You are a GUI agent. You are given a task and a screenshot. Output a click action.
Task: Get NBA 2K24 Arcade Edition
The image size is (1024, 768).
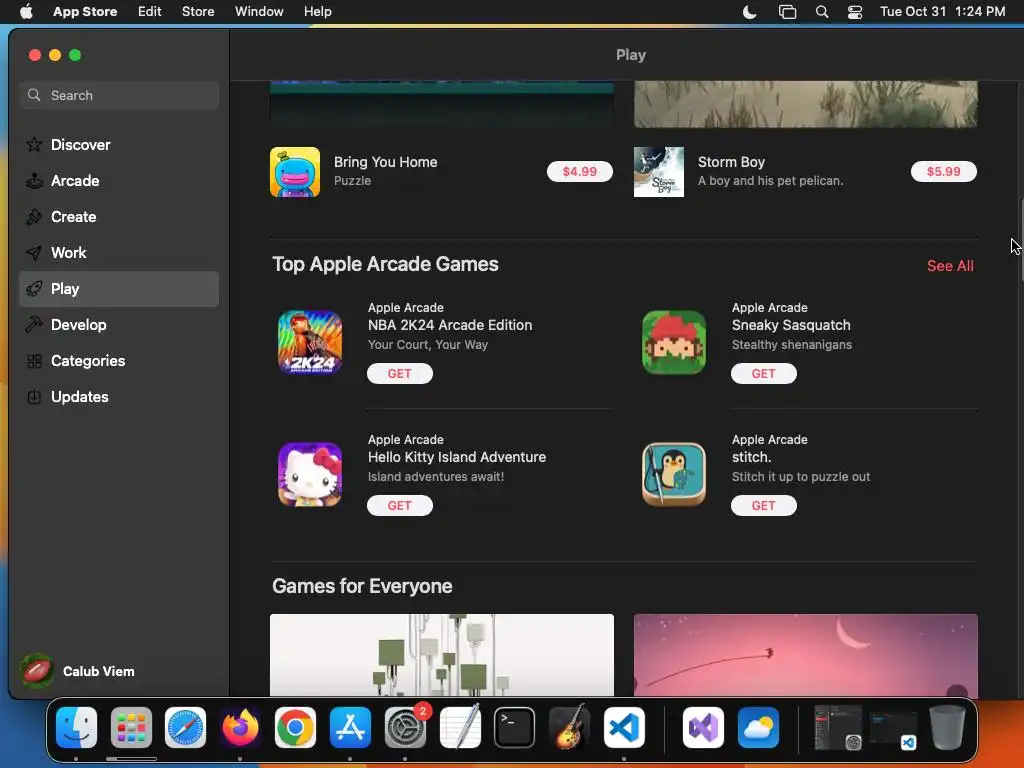click(400, 374)
